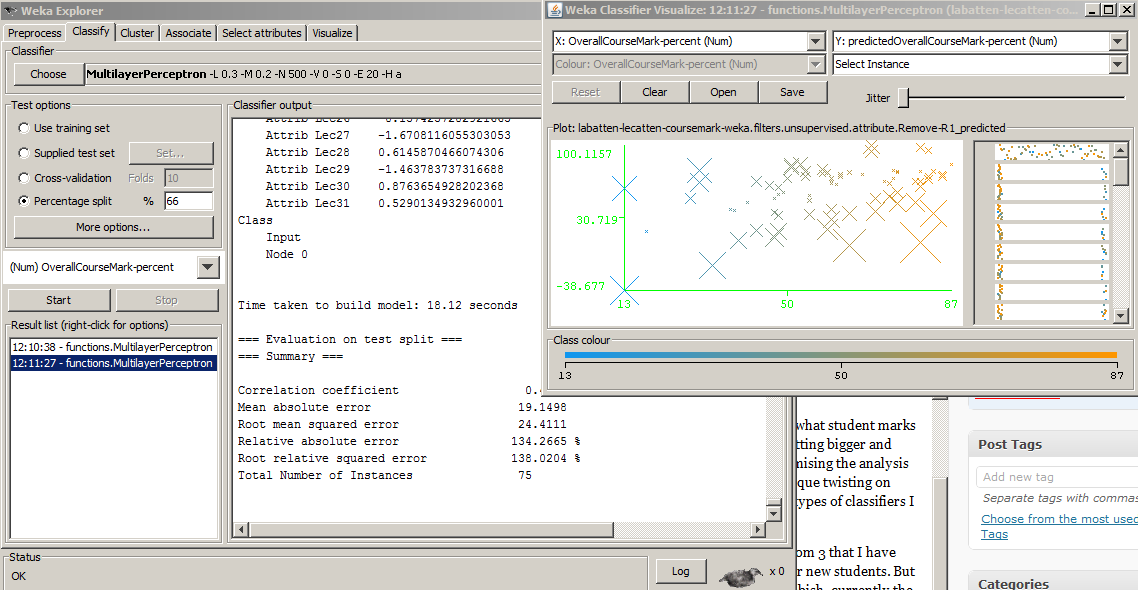This screenshot has height=590, width=1138.
Task: Expand the Select Instance dropdown
Action: click(1118, 65)
